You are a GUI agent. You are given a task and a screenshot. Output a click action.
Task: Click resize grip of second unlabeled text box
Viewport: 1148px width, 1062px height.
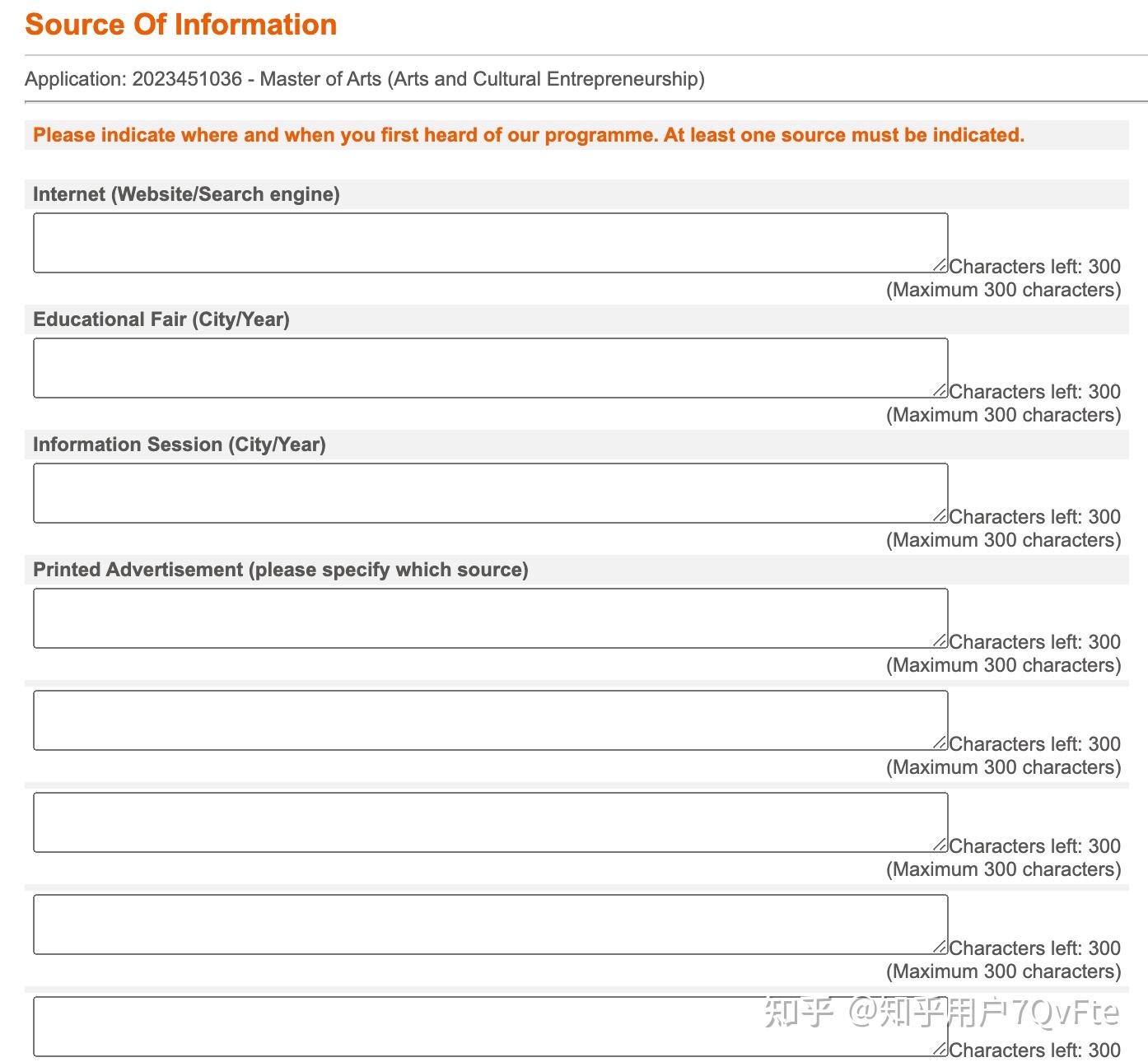pos(940,845)
